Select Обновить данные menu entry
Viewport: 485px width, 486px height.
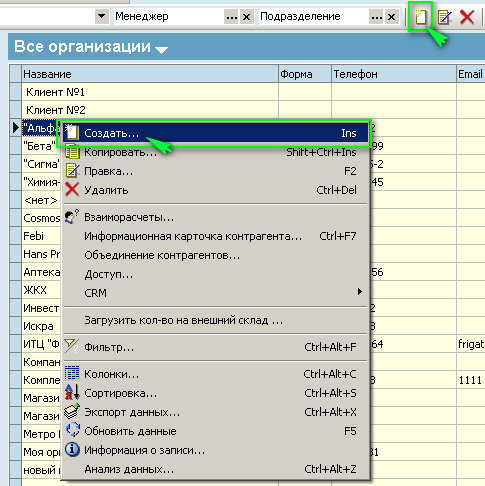tap(216, 431)
